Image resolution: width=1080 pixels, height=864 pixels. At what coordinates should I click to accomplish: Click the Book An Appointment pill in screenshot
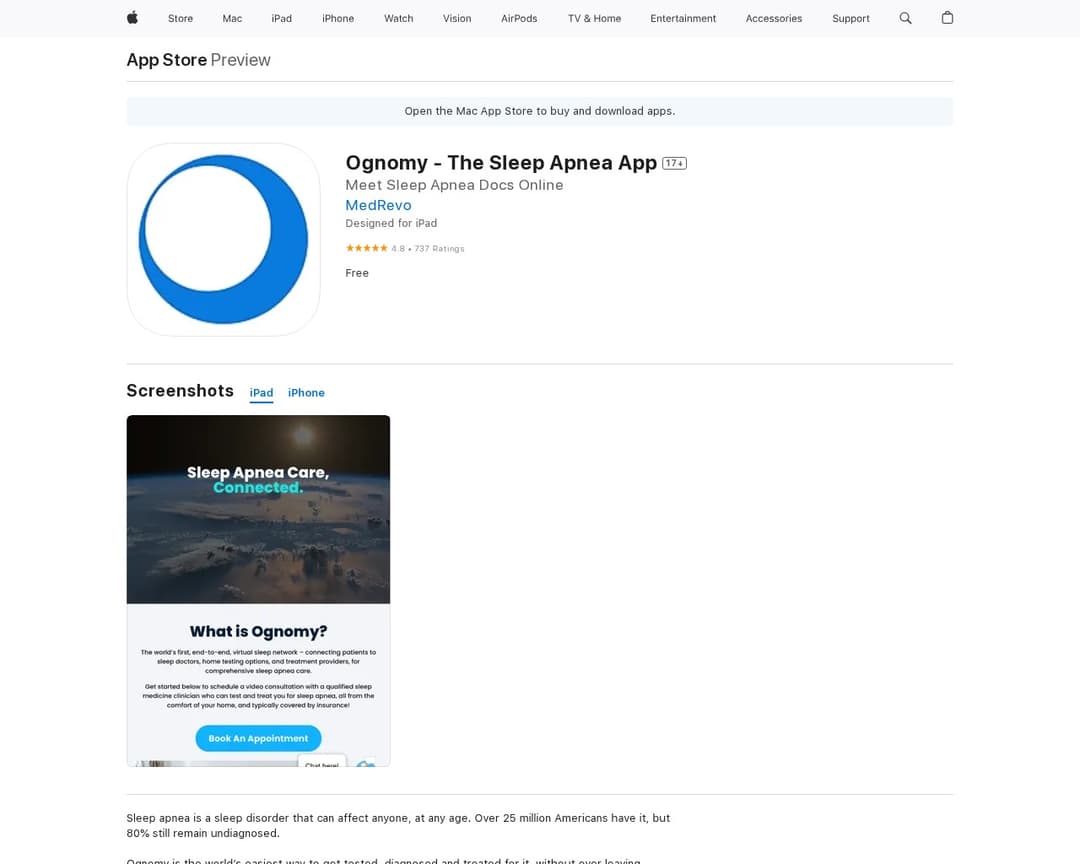click(258, 738)
